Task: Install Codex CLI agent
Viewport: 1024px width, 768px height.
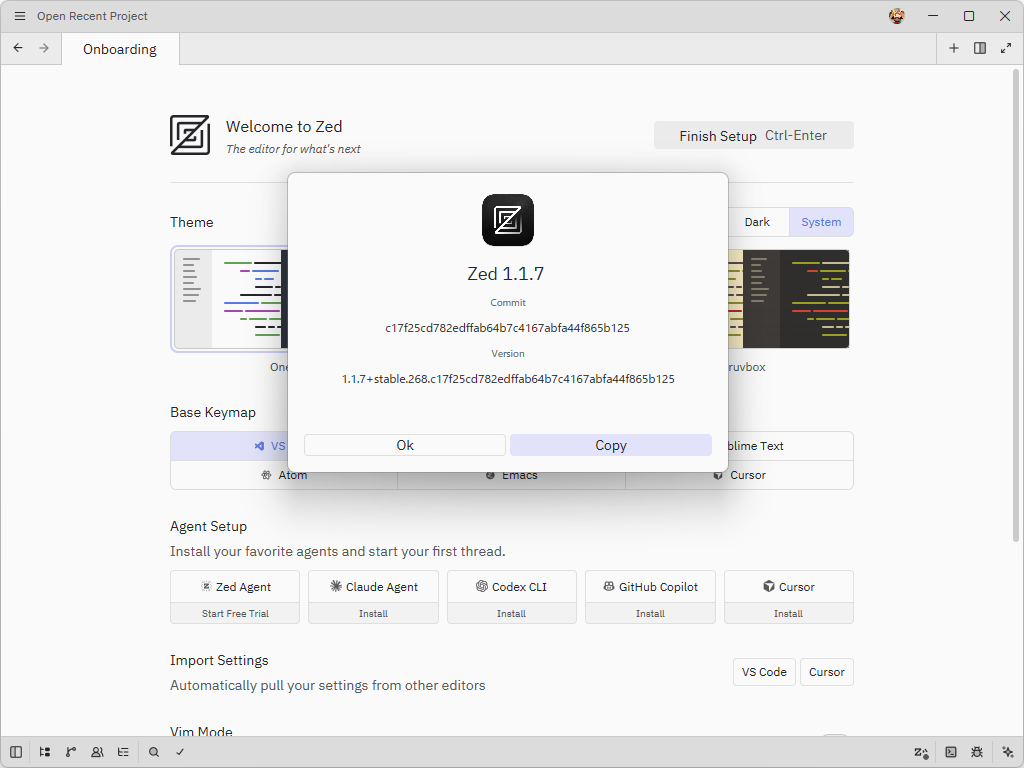Action: (511, 613)
